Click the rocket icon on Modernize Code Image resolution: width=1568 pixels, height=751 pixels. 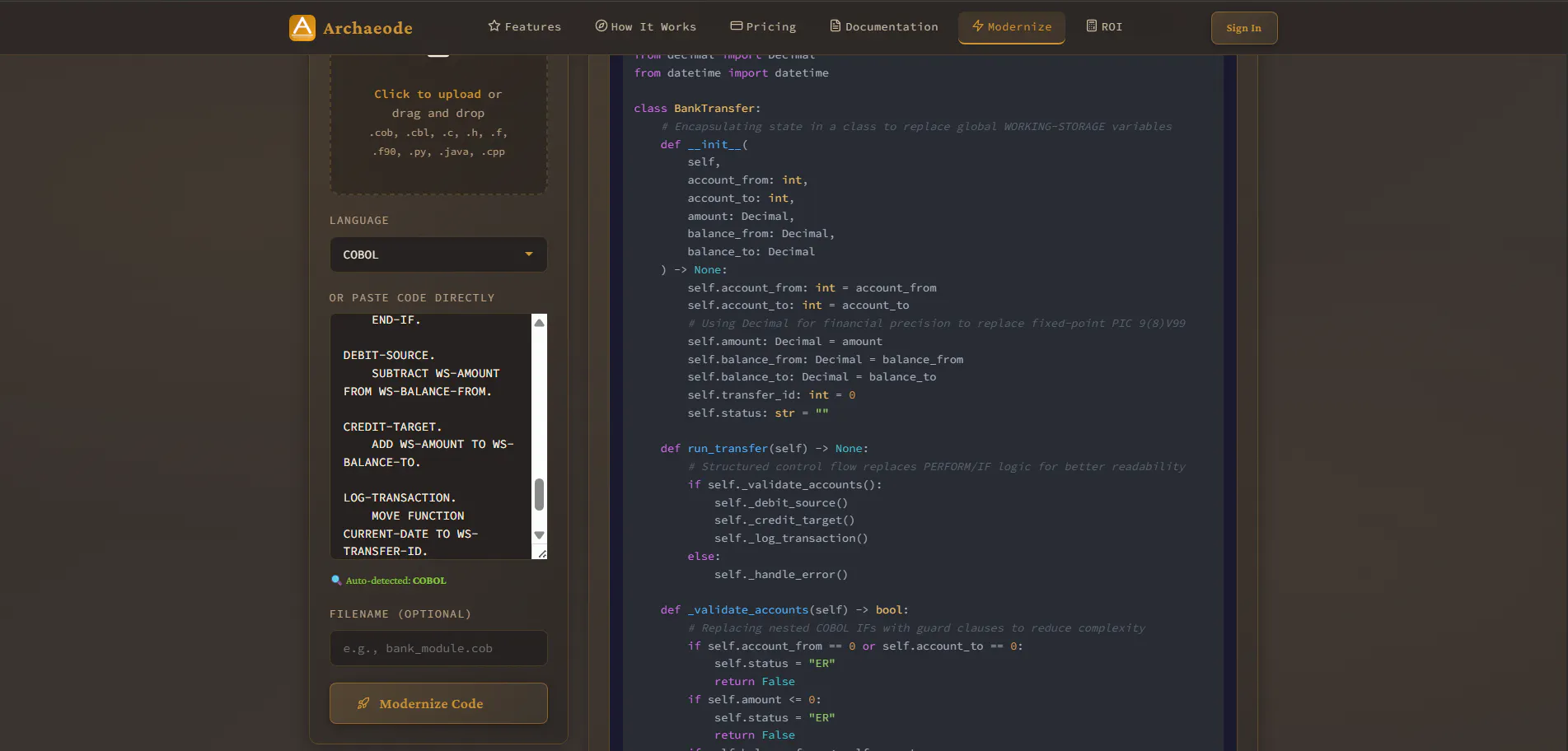tap(363, 703)
